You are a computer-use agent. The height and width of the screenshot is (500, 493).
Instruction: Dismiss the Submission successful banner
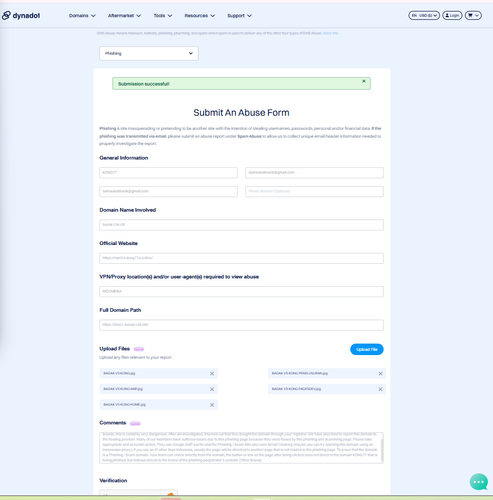click(364, 81)
